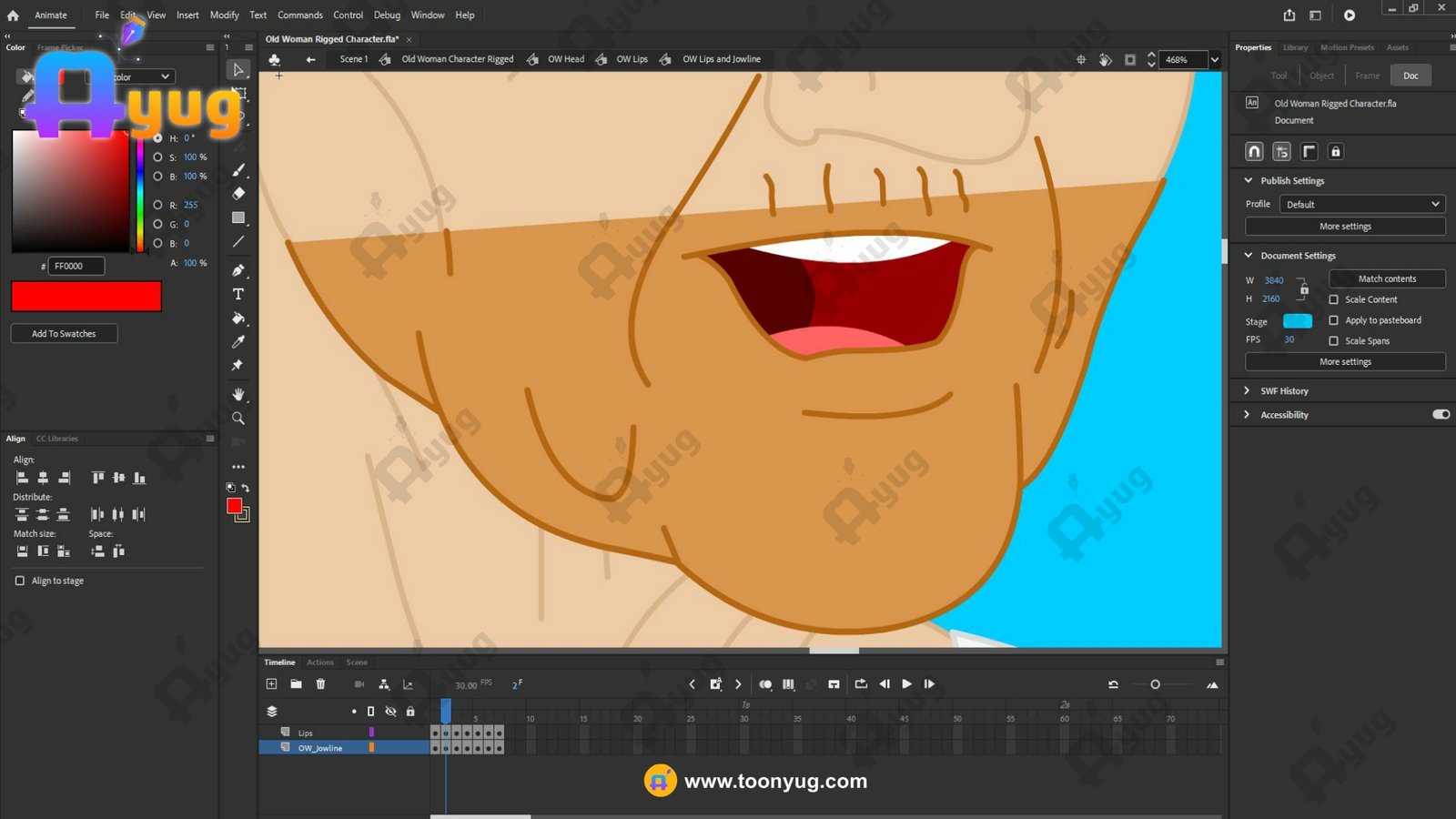This screenshot has height=819, width=1456.
Task: Open the Timeline panel options menu
Action: (1219, 662)
